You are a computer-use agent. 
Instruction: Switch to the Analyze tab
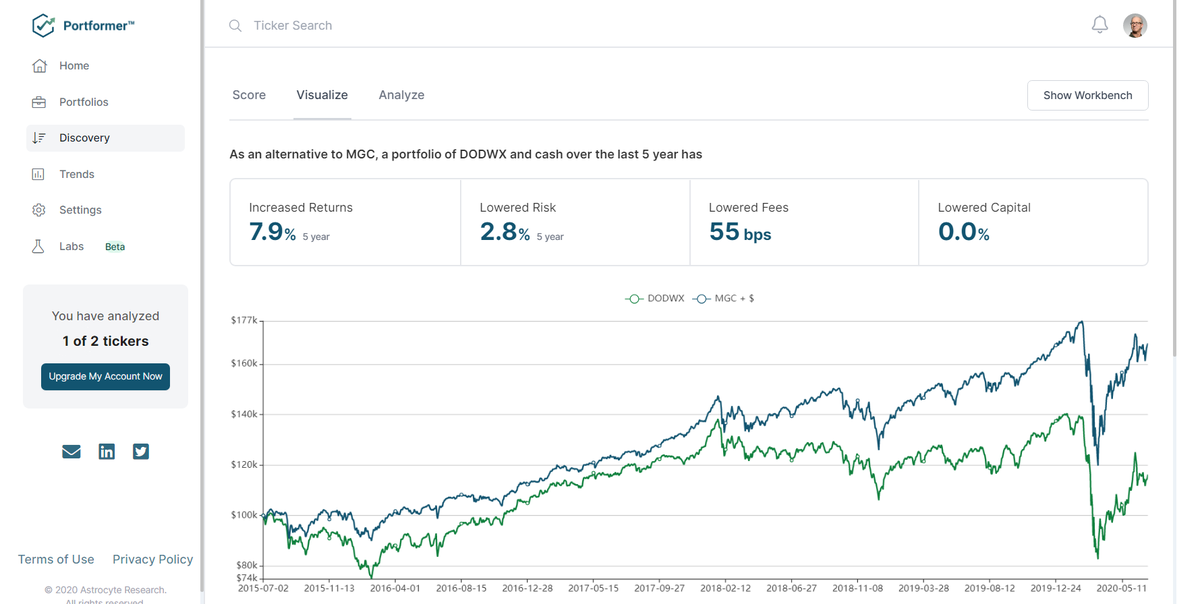click(x=401, y=95)
